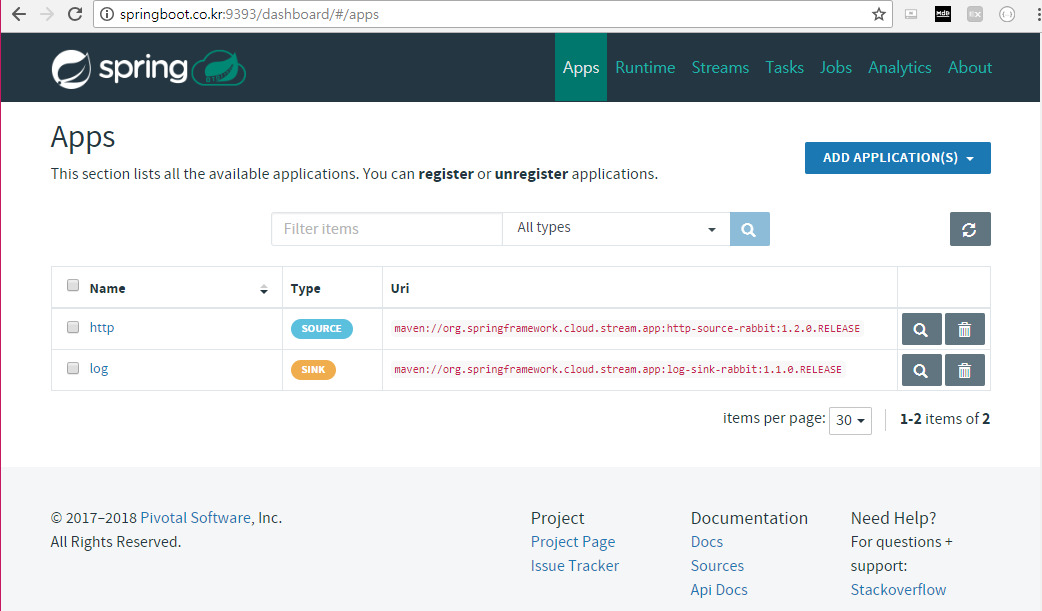Screen dimensions: 1042x611
Task: Select the checkbox for the log app row
Action: (72, 368)
